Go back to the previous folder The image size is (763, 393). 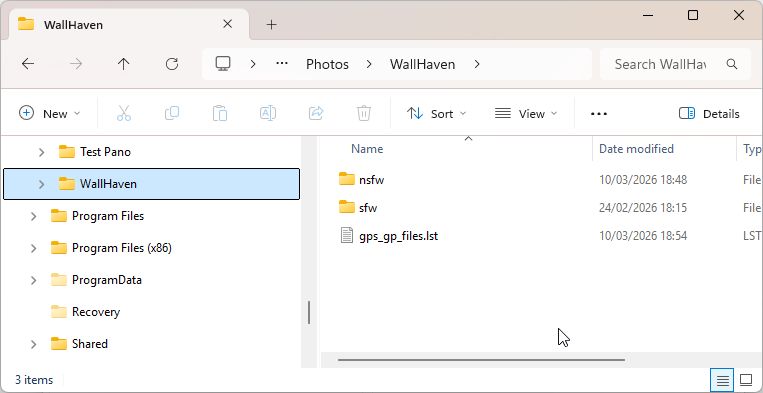pyautogui.click(x=28, y=64)
